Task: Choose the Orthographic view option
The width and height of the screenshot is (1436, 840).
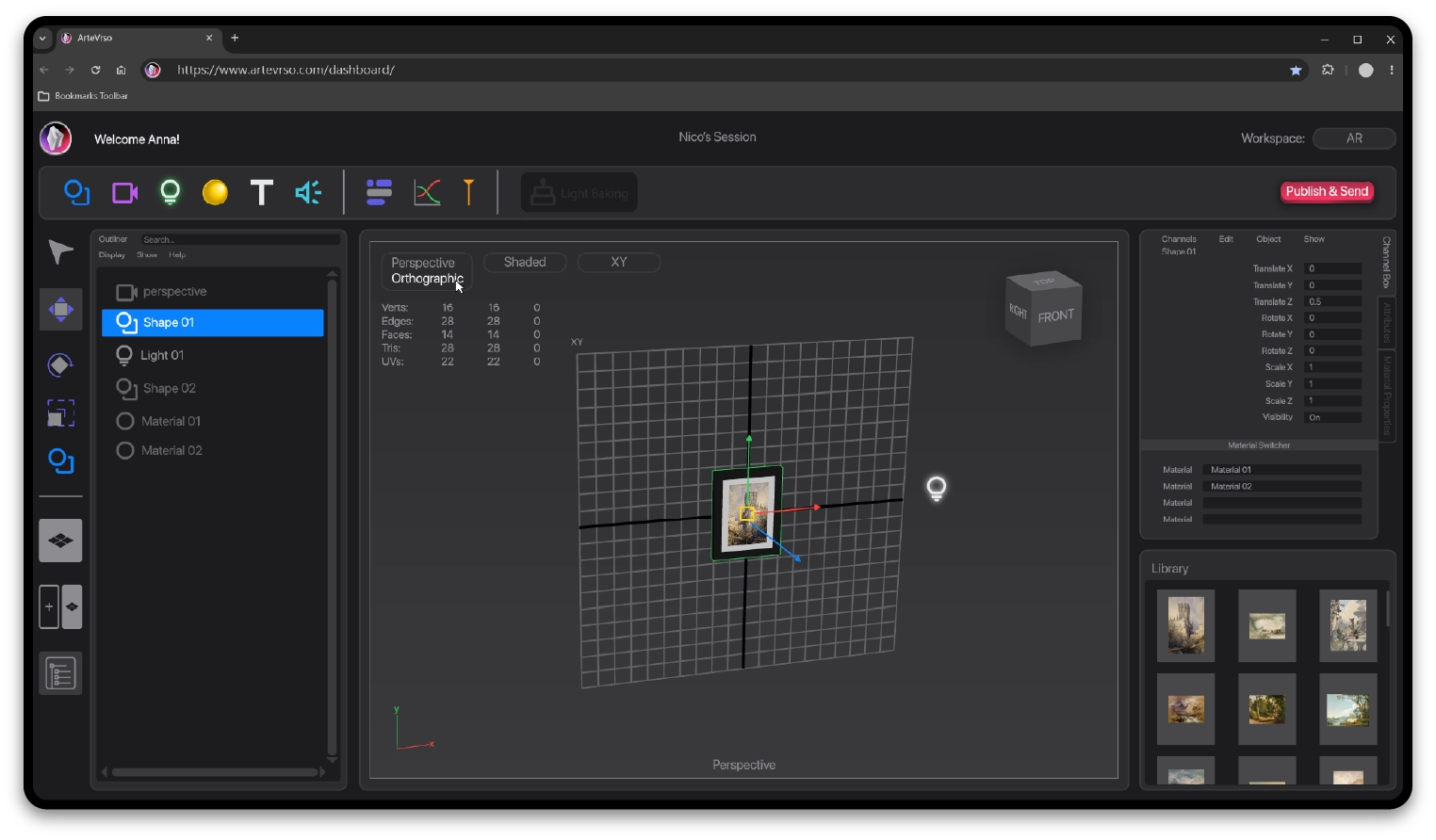Action: (427, 279)
